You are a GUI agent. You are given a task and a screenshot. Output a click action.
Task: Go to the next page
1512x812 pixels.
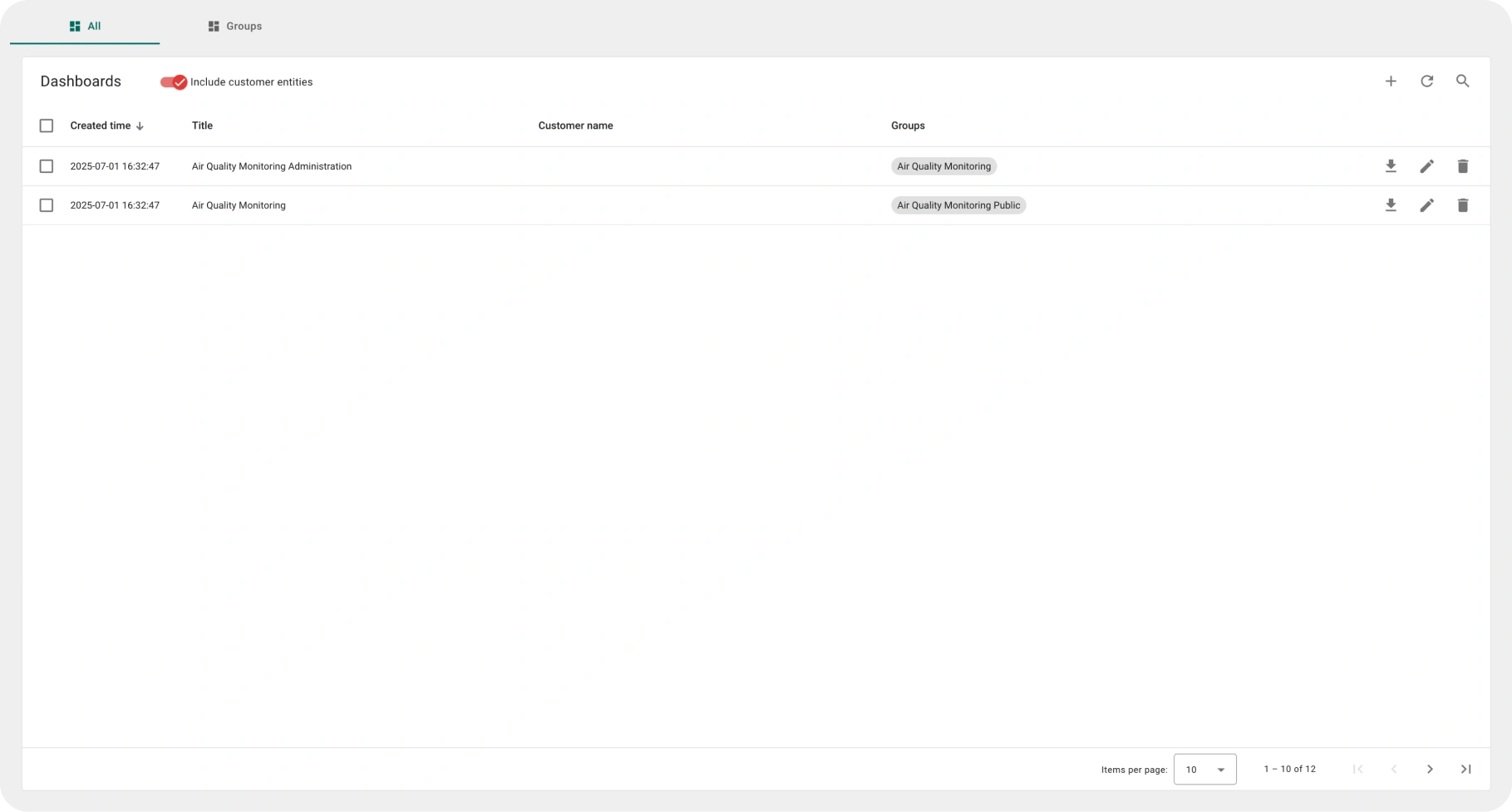1430,770
